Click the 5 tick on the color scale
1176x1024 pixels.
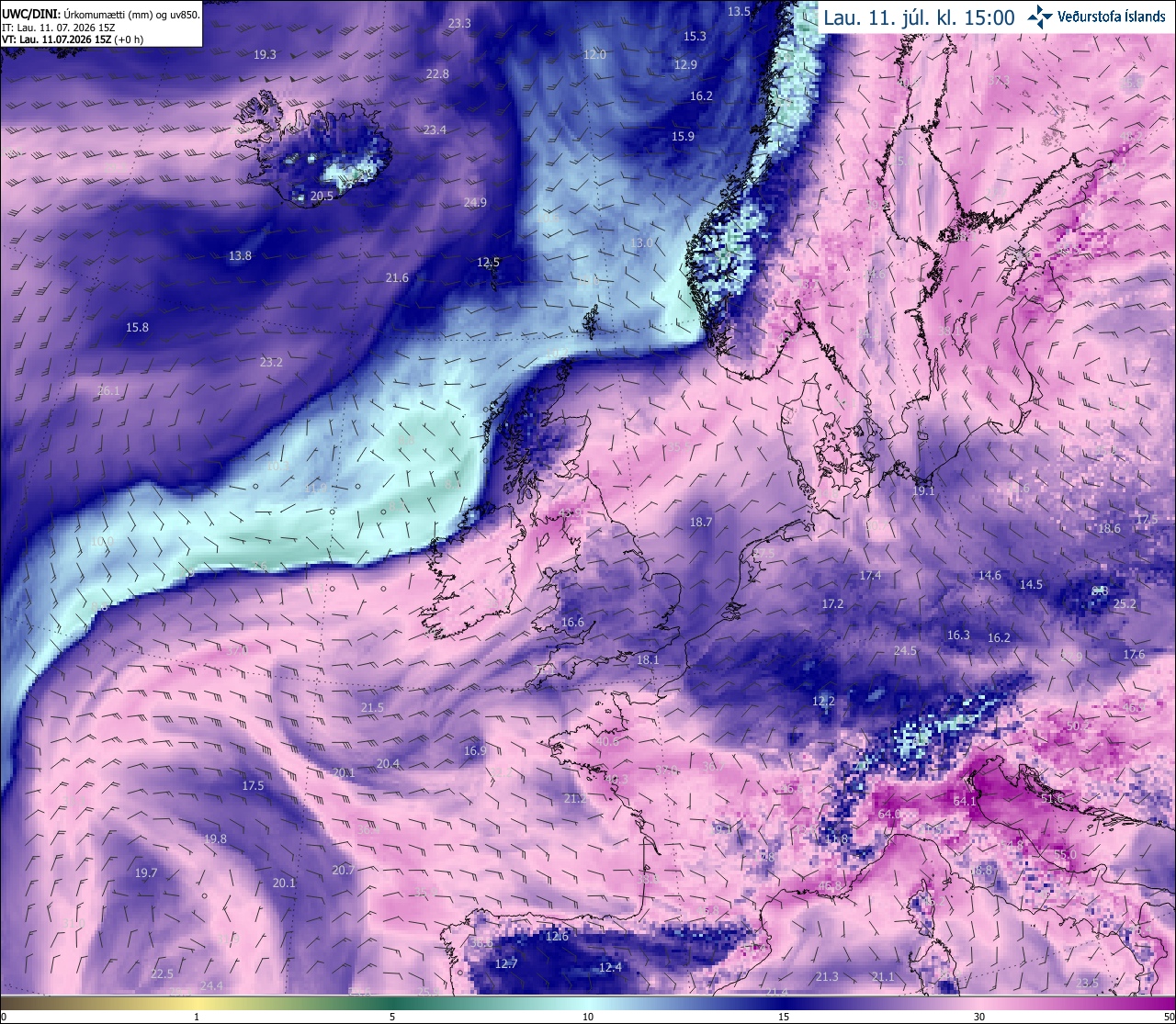coord(392,1017)
